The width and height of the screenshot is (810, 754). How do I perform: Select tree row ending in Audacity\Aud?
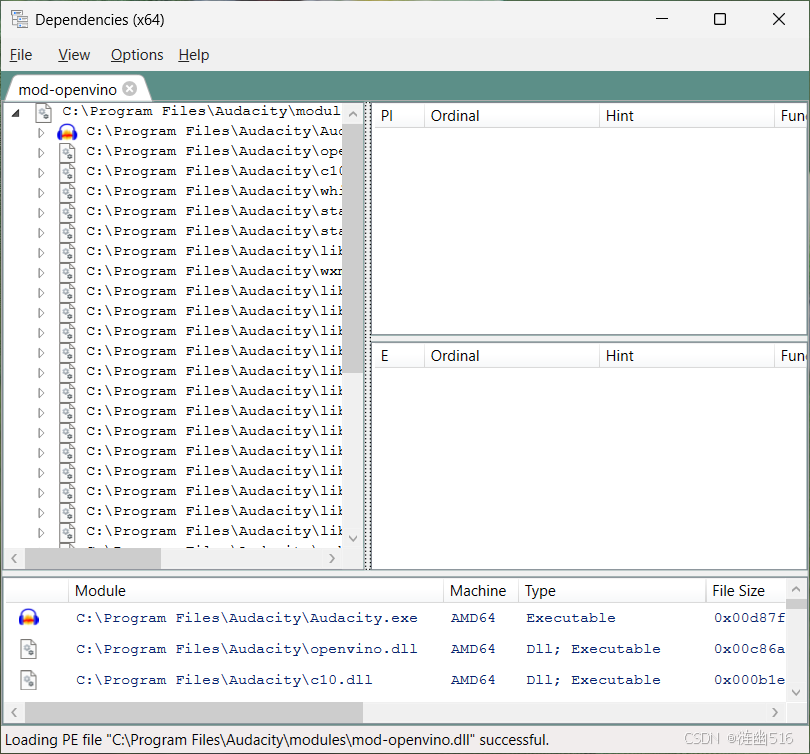(x=214, y=131)
